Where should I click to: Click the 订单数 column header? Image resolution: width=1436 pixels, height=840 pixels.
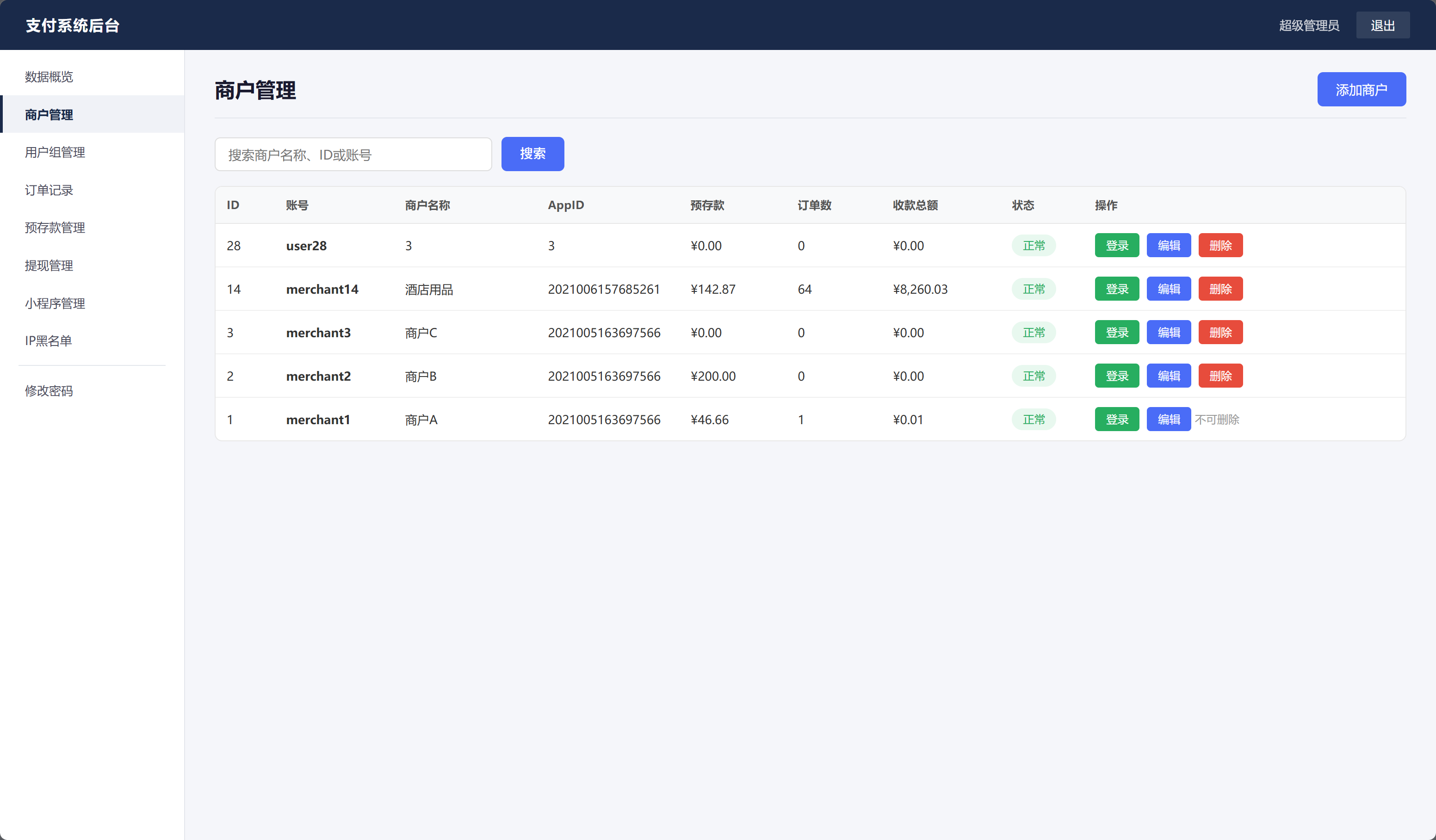[814, 205]
